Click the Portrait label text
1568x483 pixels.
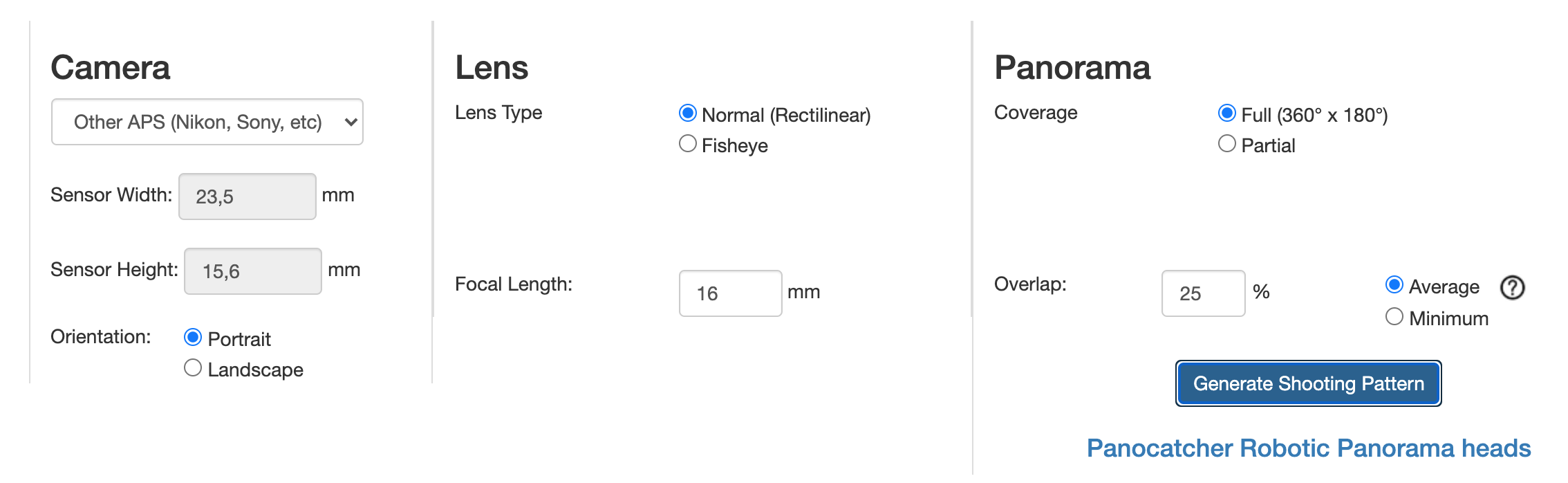(x=239, y=339)
